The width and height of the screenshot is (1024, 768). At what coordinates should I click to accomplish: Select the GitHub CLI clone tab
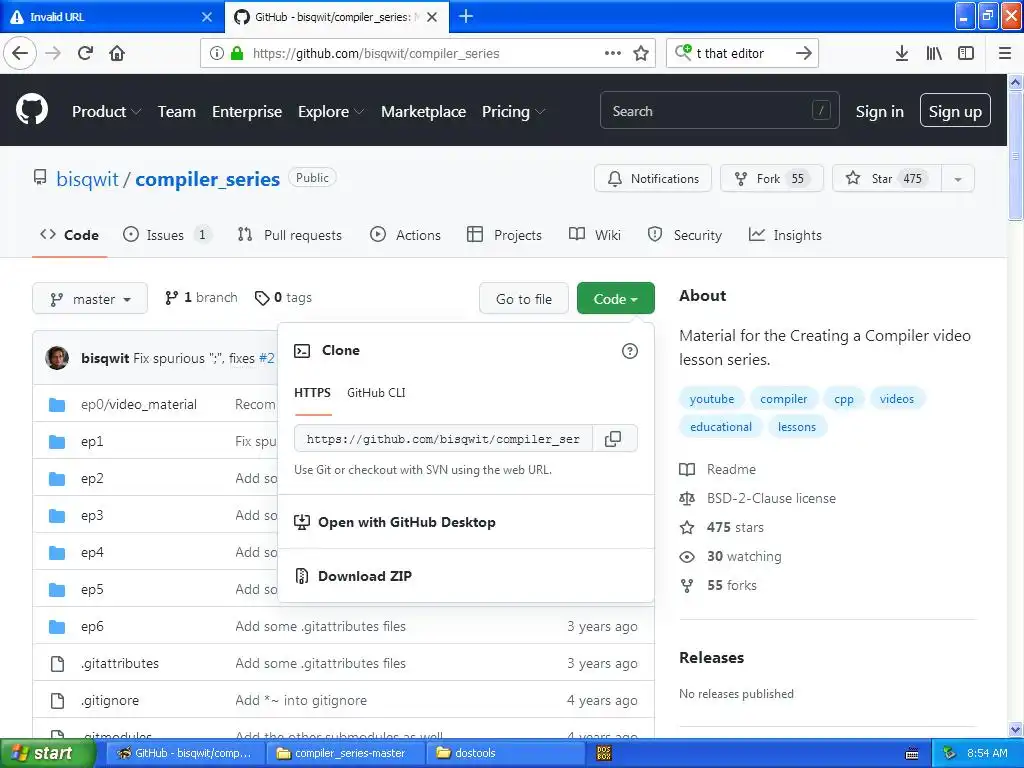(376, 392)
